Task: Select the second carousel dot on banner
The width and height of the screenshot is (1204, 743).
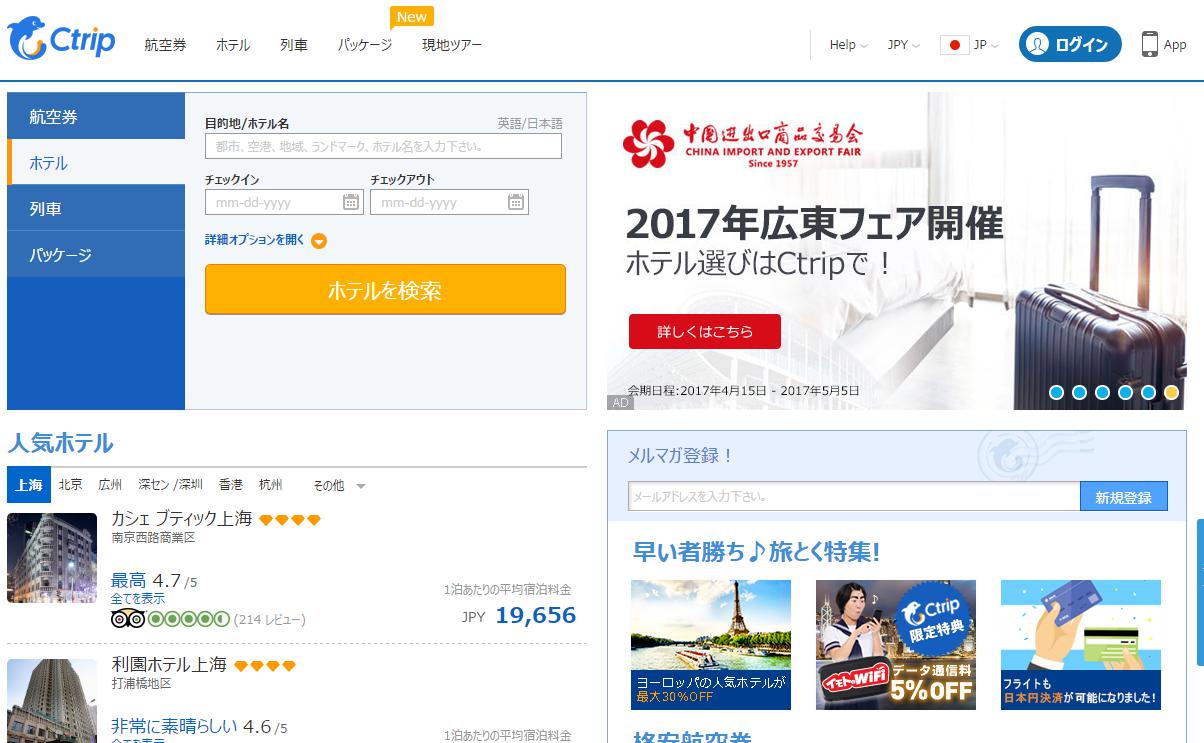Action: pos(1079,393)
